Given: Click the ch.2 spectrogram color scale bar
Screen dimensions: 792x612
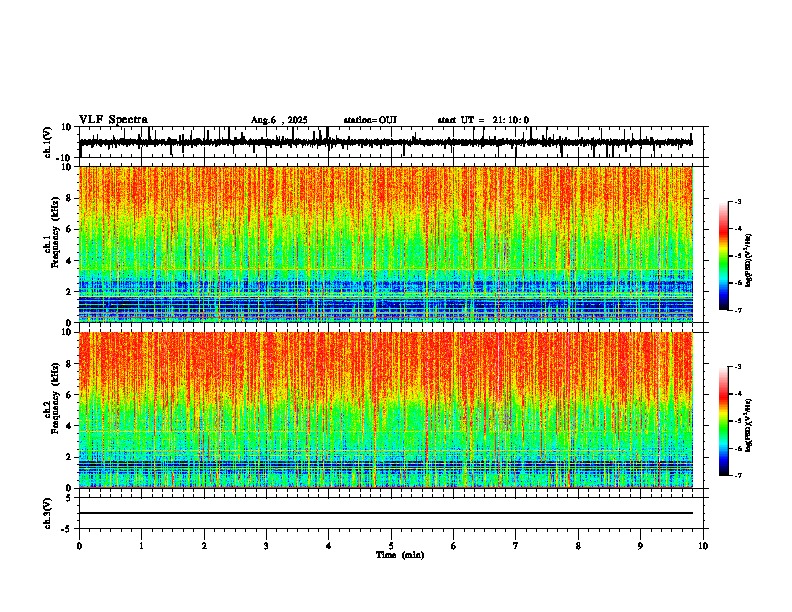Looking at the screenshot, I should tap(724, 421).
